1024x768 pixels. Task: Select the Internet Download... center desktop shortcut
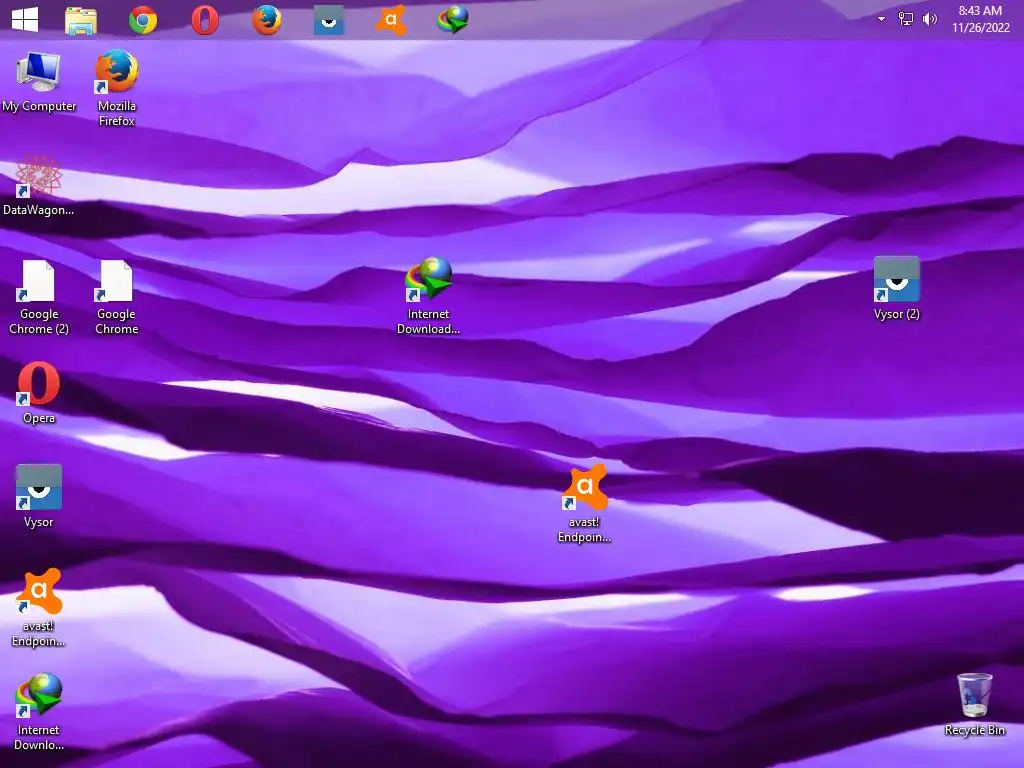[428, 296]
